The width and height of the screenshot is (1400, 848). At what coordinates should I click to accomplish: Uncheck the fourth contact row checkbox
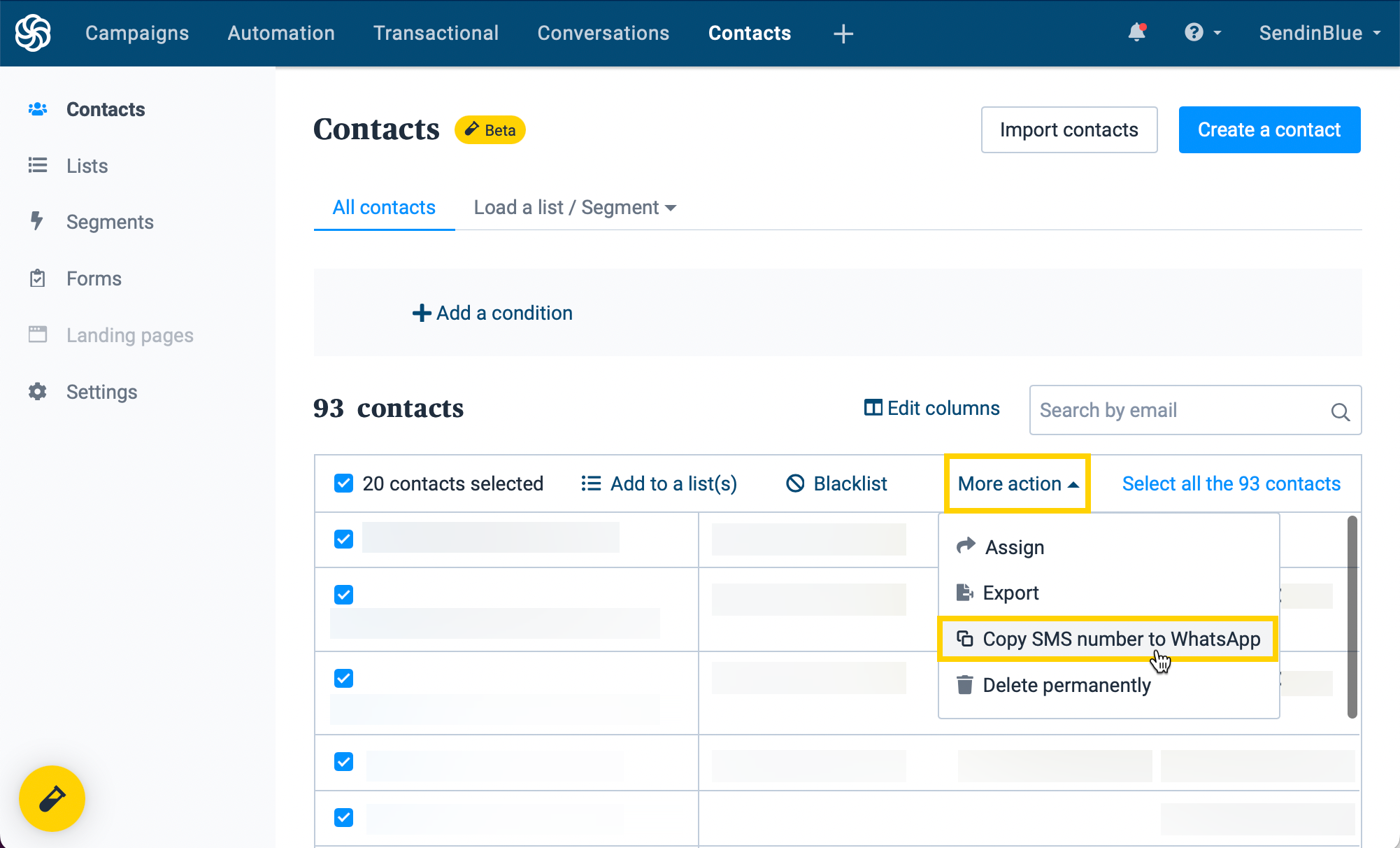click(343, 761)
